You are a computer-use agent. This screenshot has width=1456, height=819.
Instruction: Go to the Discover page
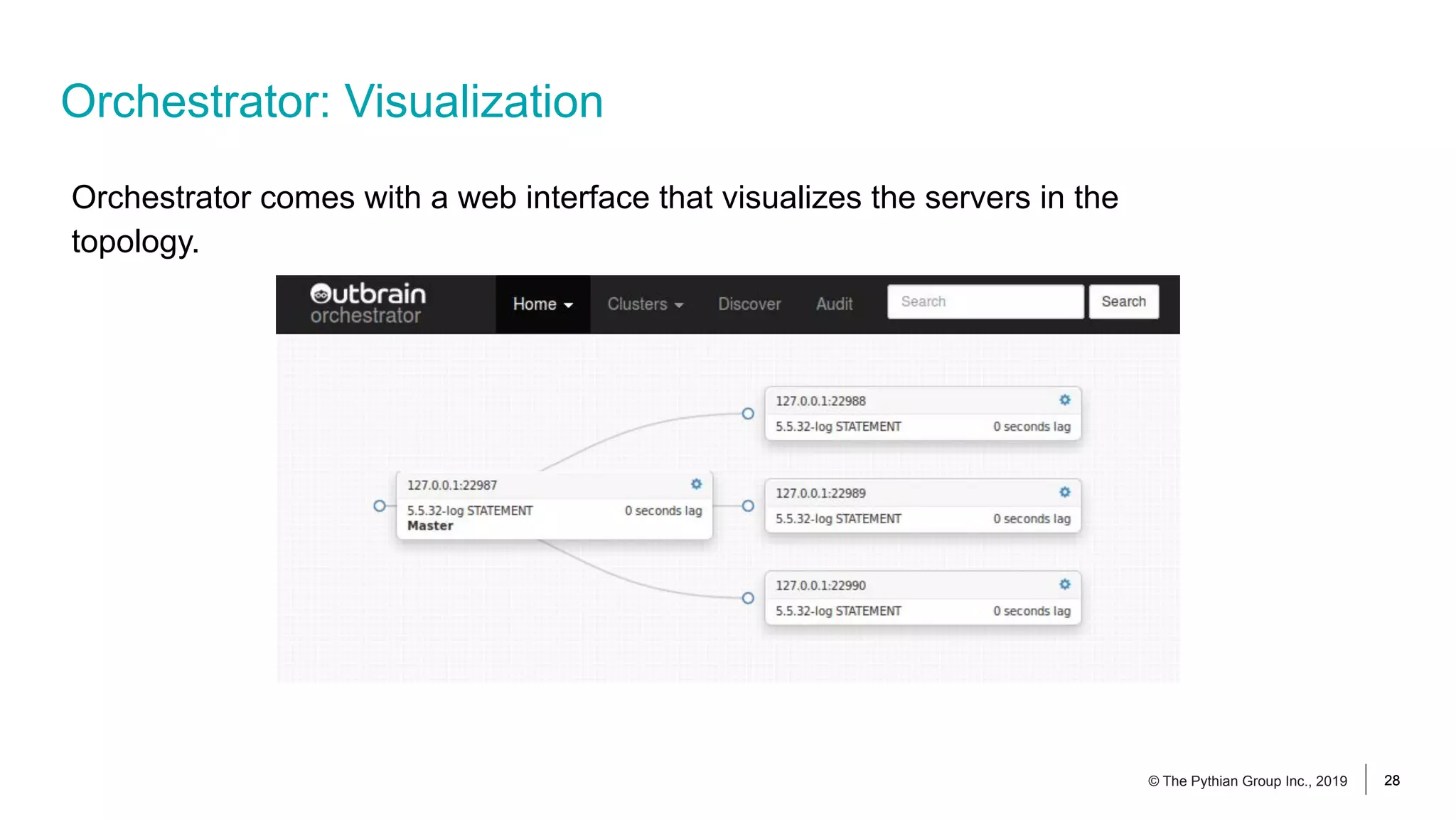(749, 304)
